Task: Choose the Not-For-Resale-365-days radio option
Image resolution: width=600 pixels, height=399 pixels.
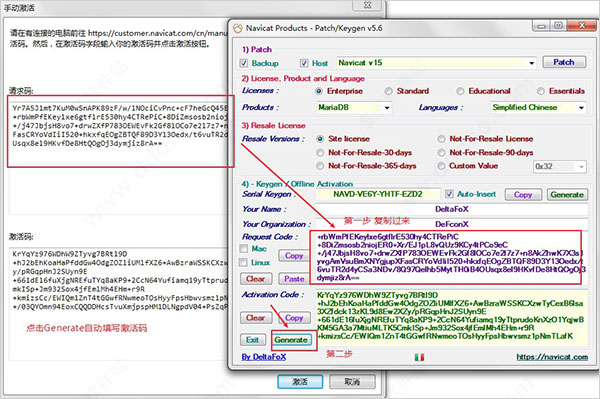Action: point(320,166)
